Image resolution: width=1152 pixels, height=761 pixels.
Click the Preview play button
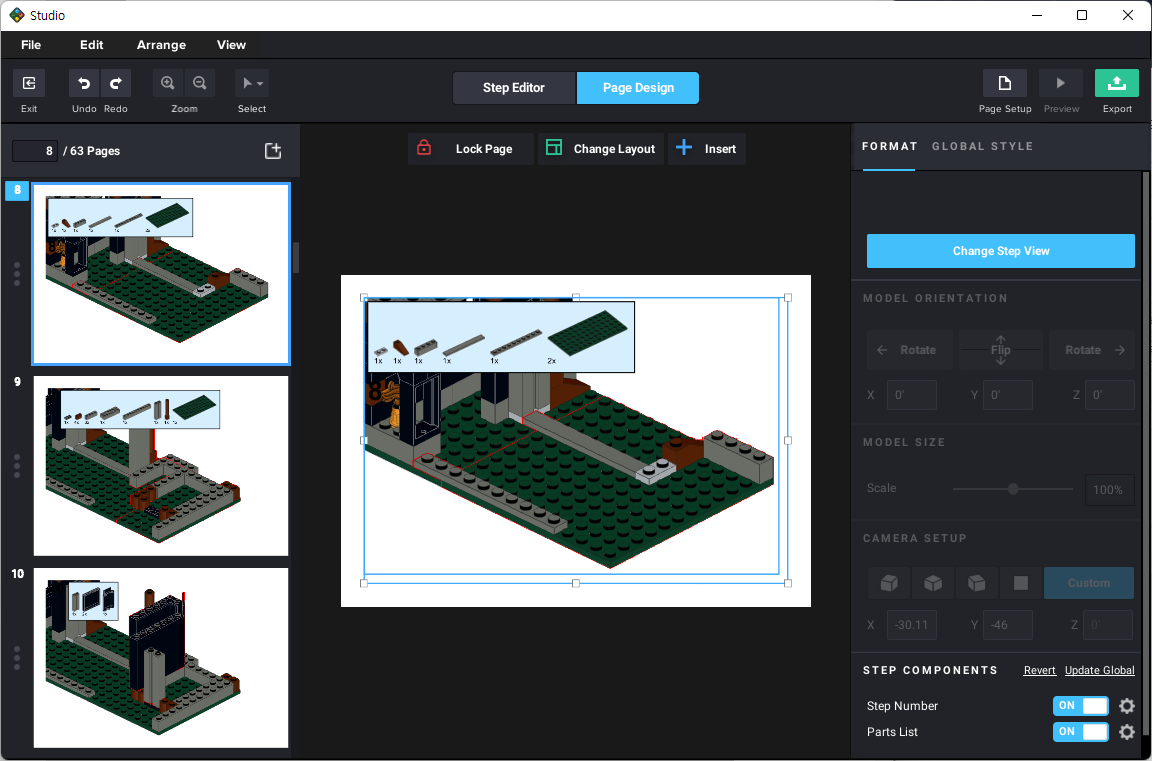coord(1060,83)
